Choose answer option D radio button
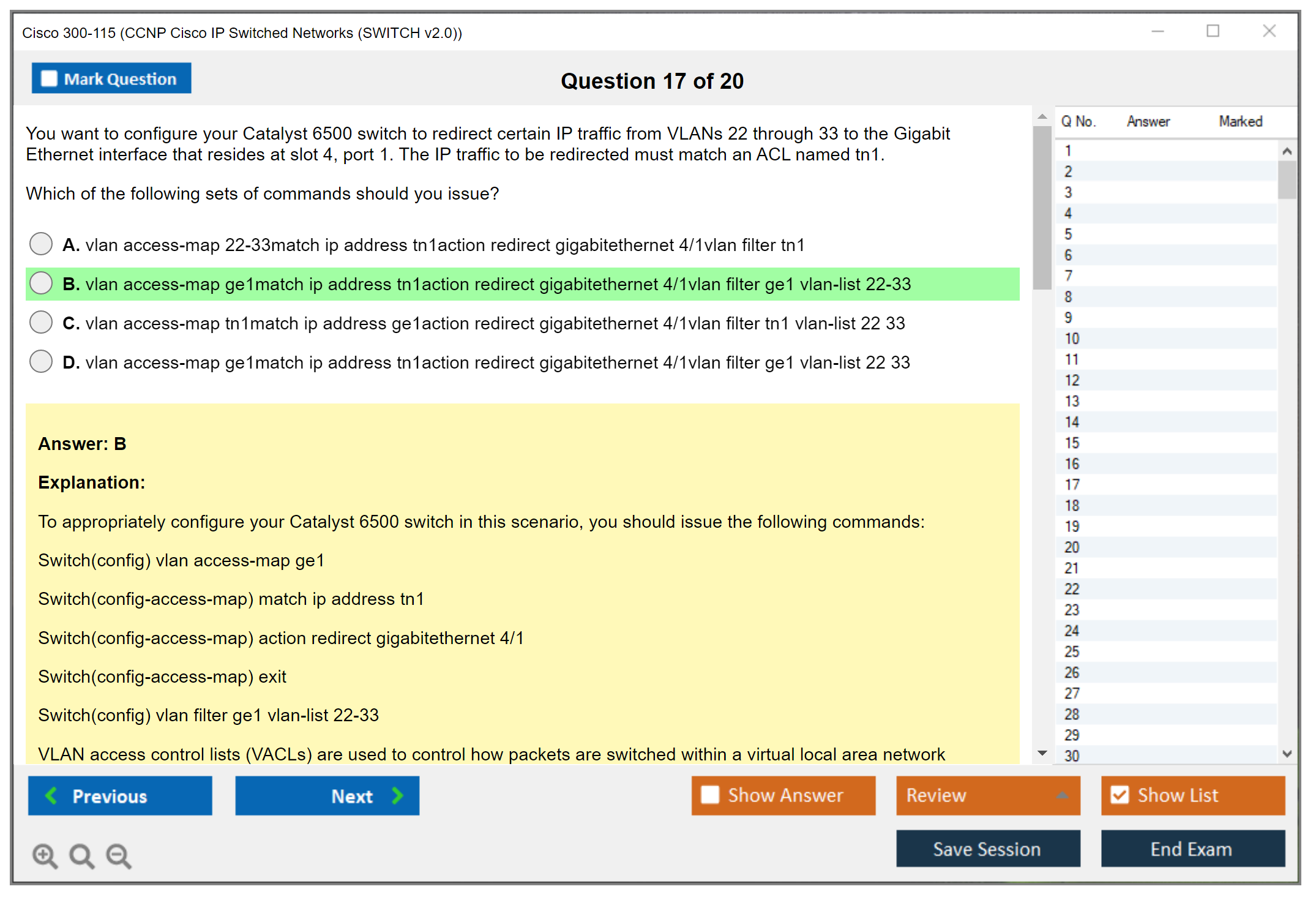The image size is (1316, 900). pyautogui.click(x=41, y=362)
